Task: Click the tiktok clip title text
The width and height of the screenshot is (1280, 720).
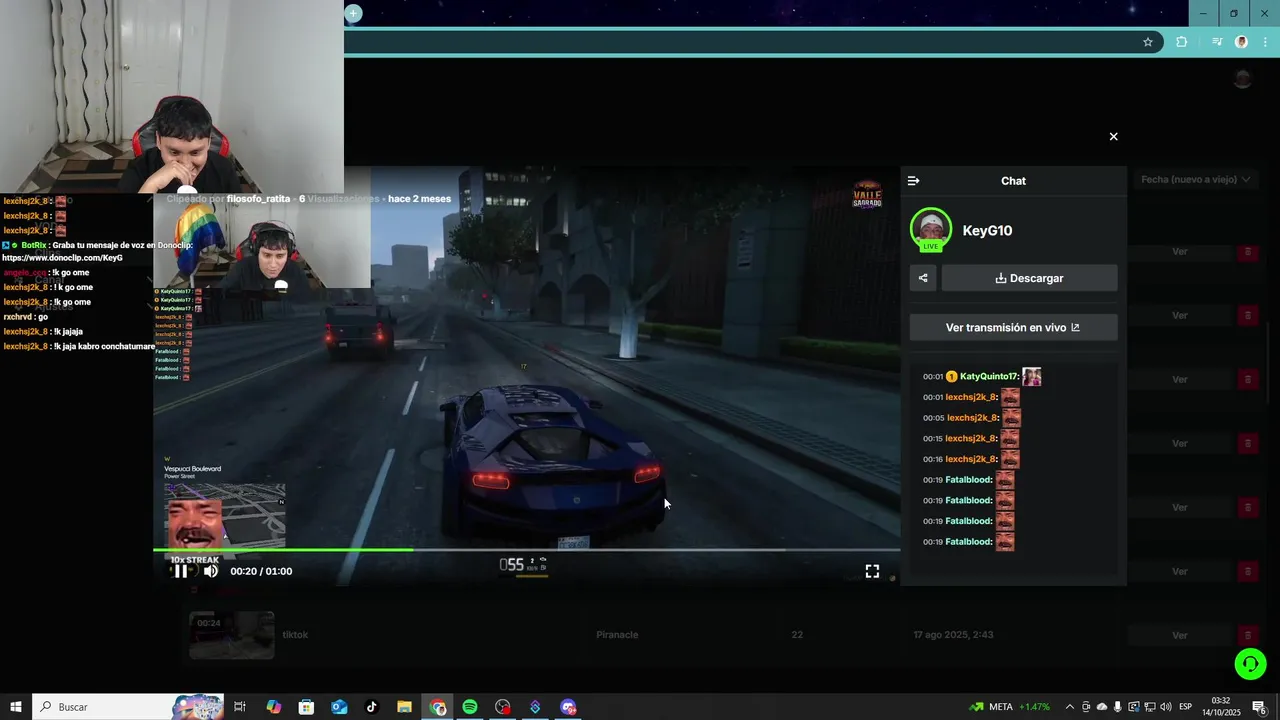Action: point(295,635)
